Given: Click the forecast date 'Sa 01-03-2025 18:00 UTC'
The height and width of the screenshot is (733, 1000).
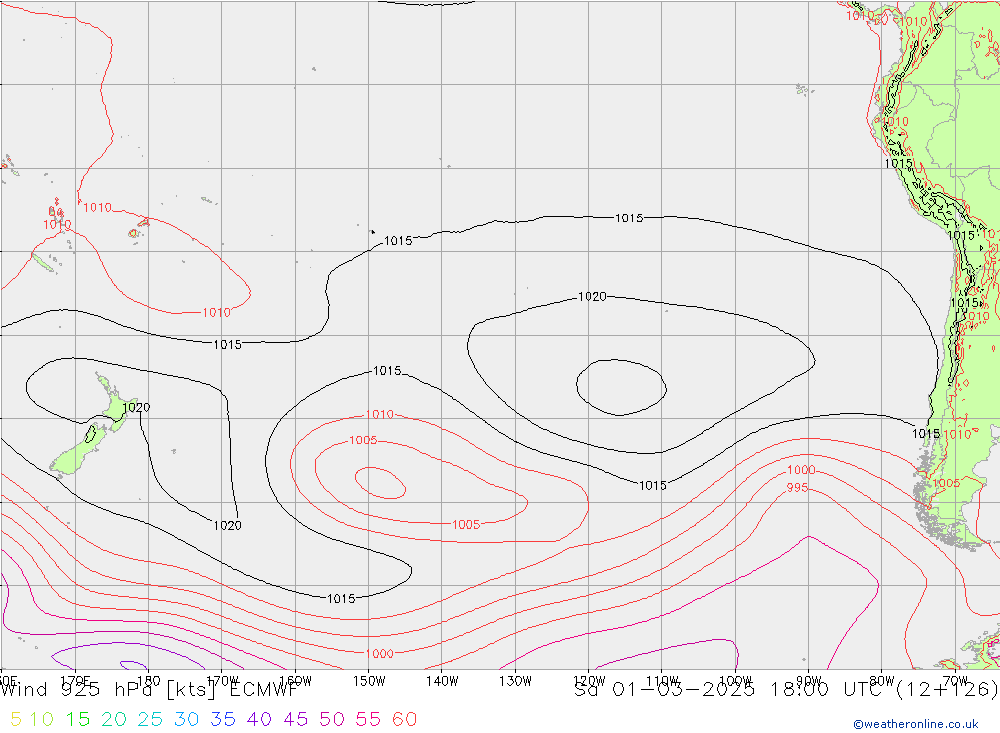Looking at the screenshot, I should pyautogui.click(x=730, y=690).
